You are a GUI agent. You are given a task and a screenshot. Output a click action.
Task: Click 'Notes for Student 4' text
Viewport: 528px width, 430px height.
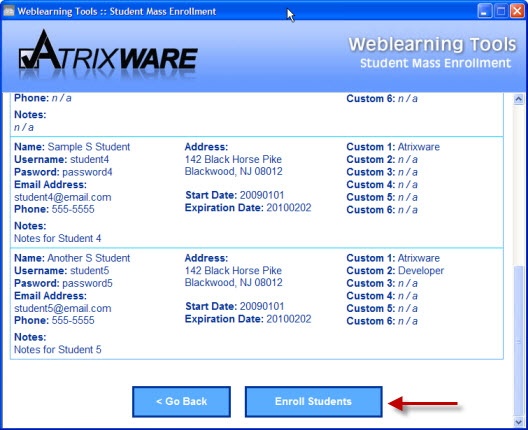pos(58,238)
